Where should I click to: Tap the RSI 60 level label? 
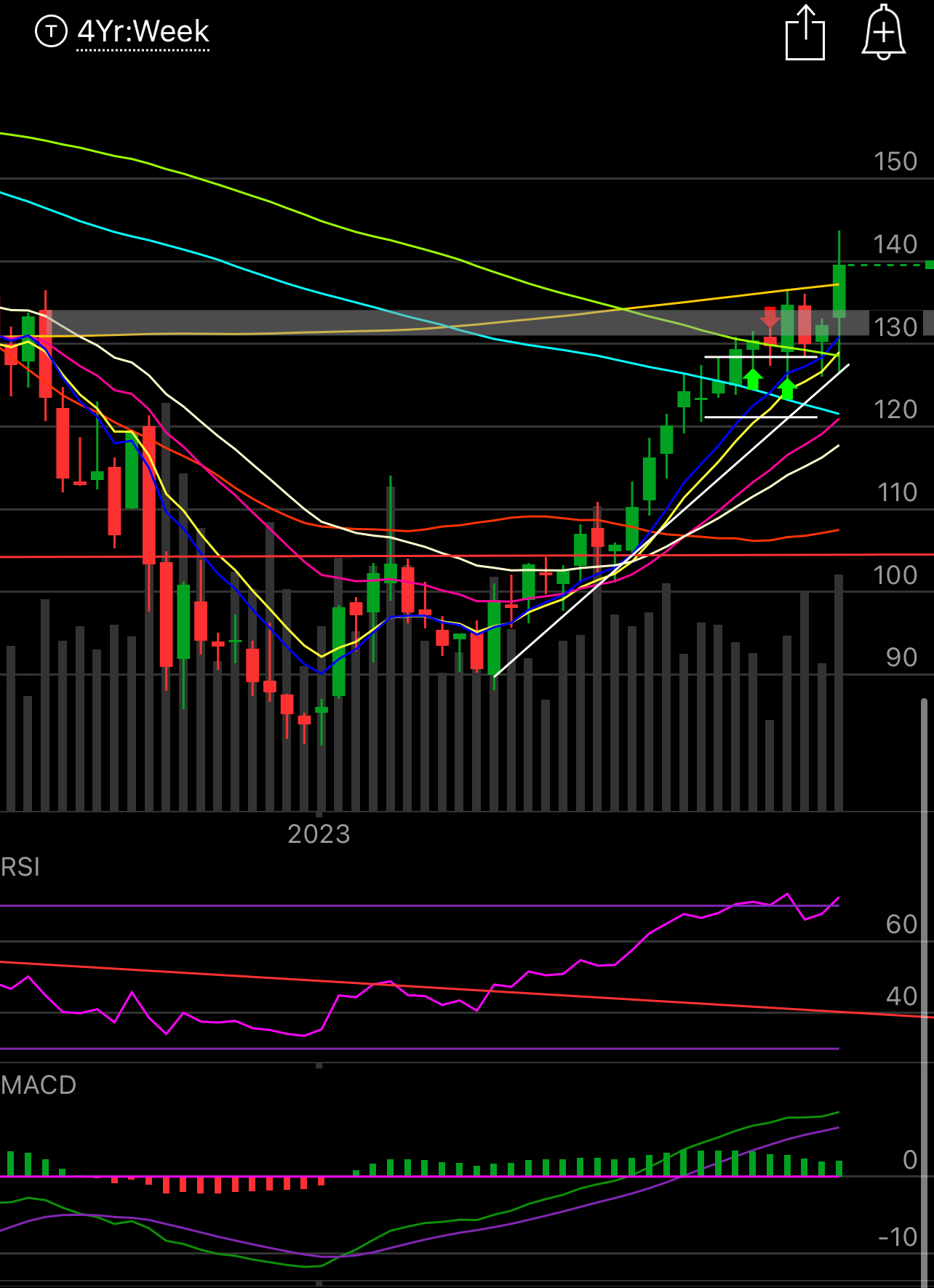point(901,924)
